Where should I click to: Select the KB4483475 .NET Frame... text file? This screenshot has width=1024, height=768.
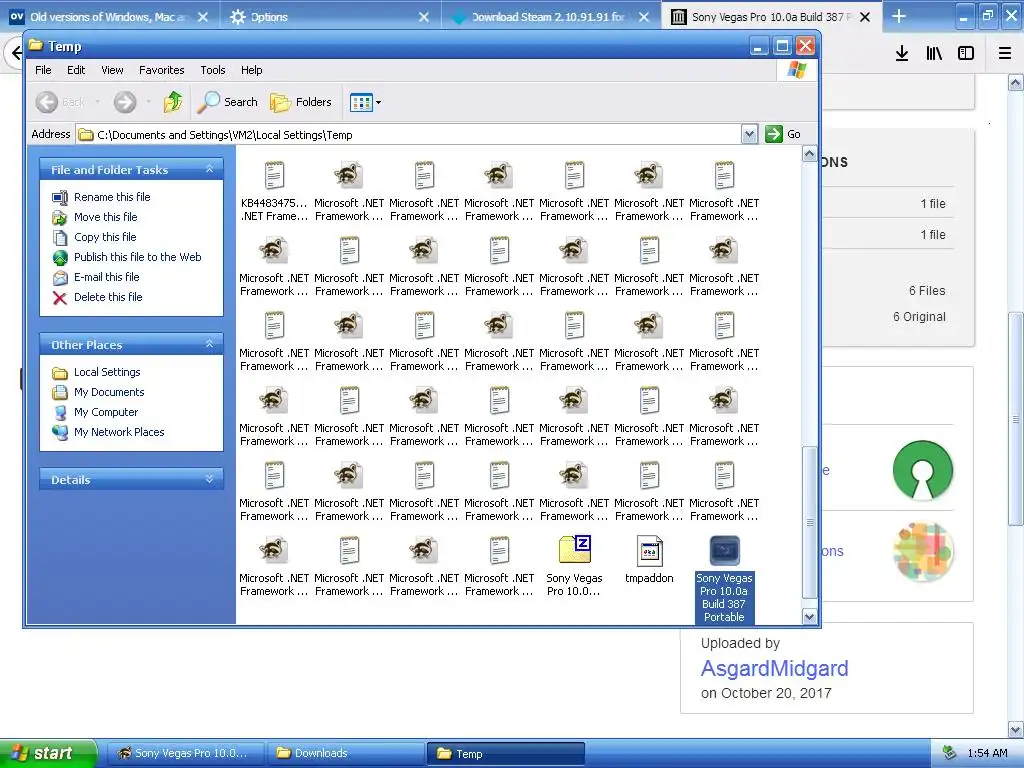pyautogui.click(x=274, y=191)
